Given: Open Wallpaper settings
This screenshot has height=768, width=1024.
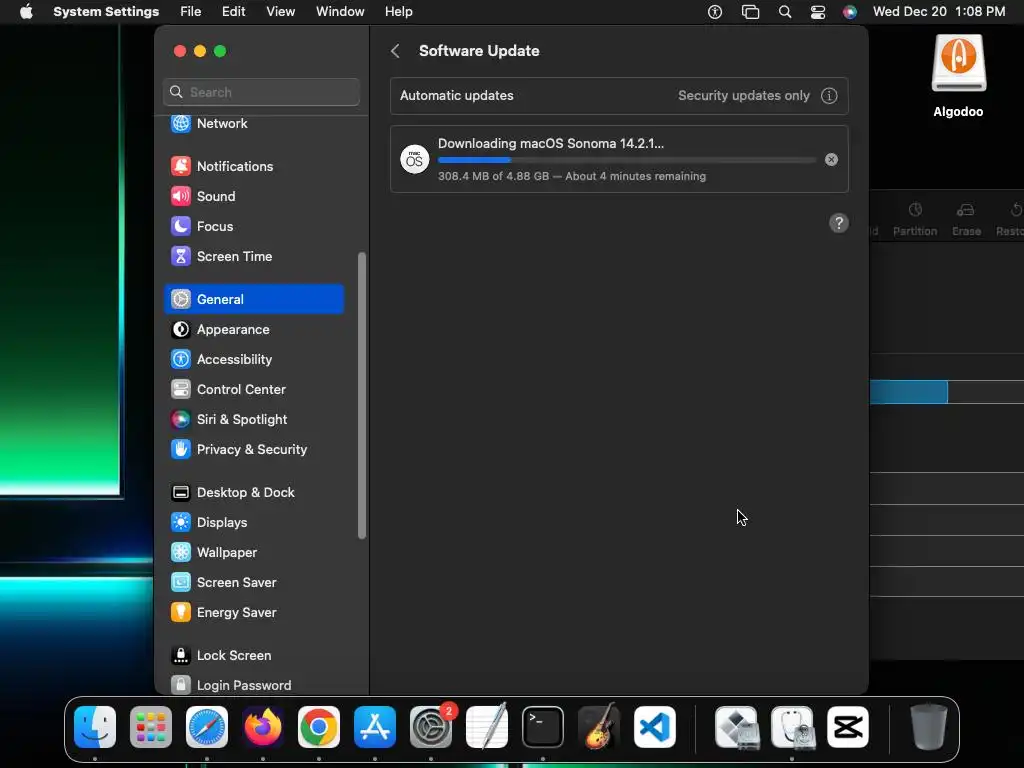Looking at the screenshot, I should (254, 553).
